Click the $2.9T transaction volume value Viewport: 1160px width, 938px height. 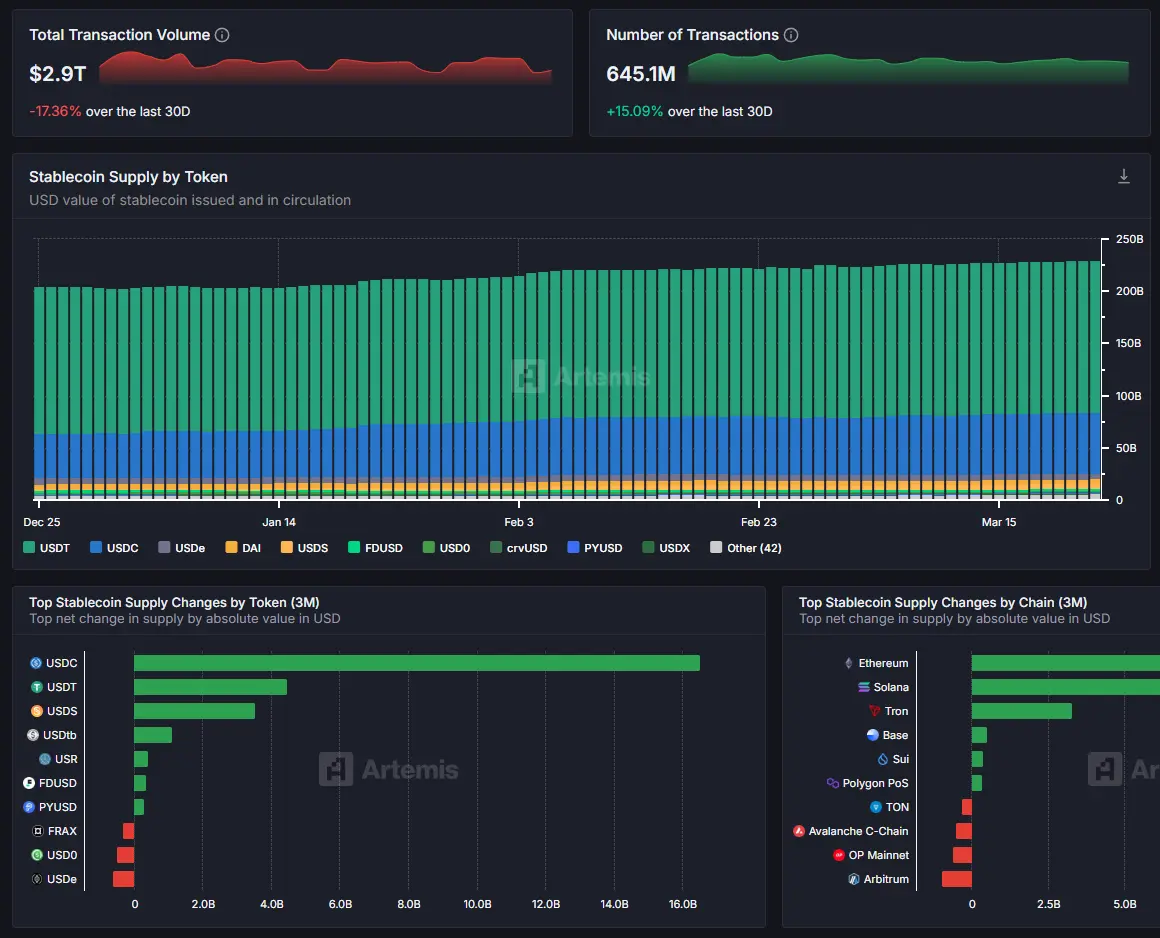click(x=58, y=74)
